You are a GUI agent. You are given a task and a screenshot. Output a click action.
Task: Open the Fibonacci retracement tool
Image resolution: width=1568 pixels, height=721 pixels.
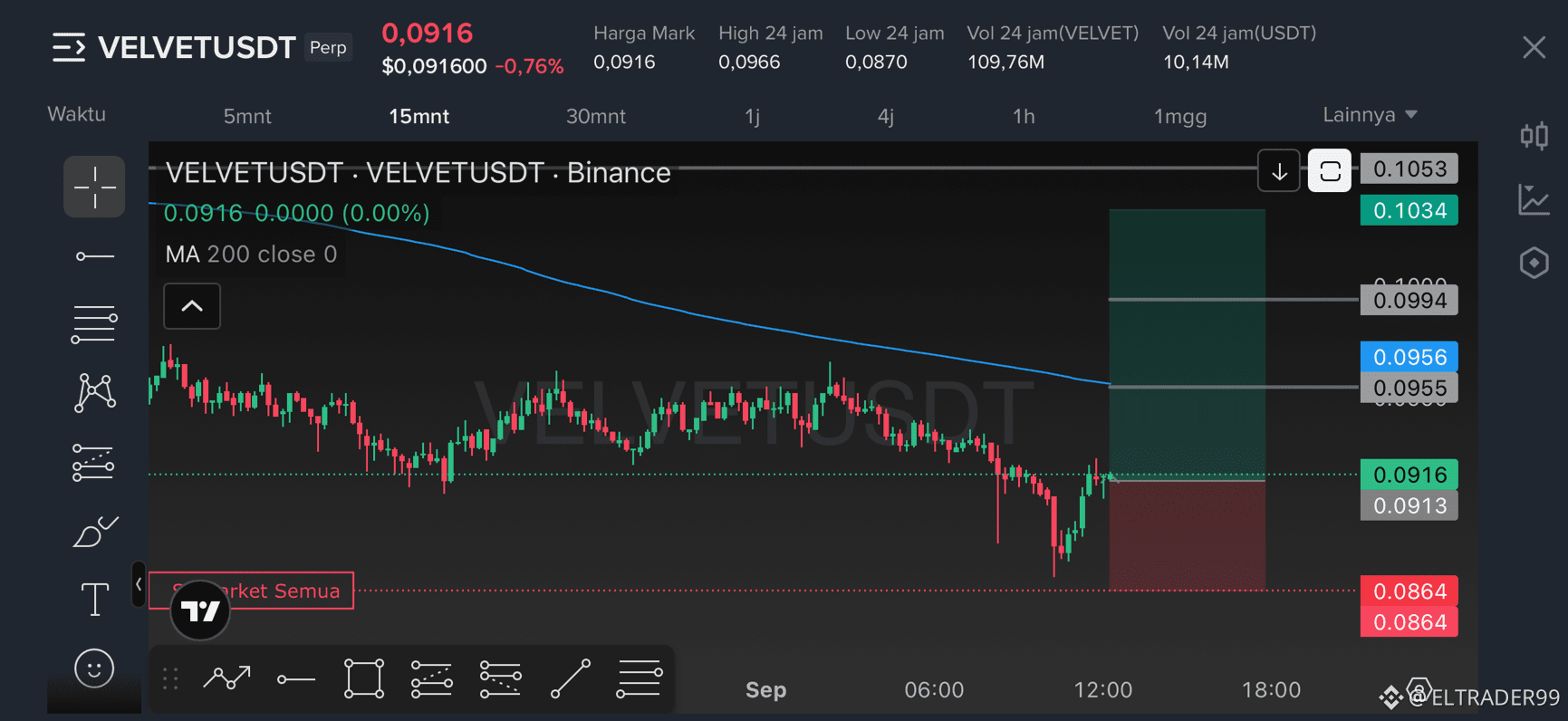point(94,324)
